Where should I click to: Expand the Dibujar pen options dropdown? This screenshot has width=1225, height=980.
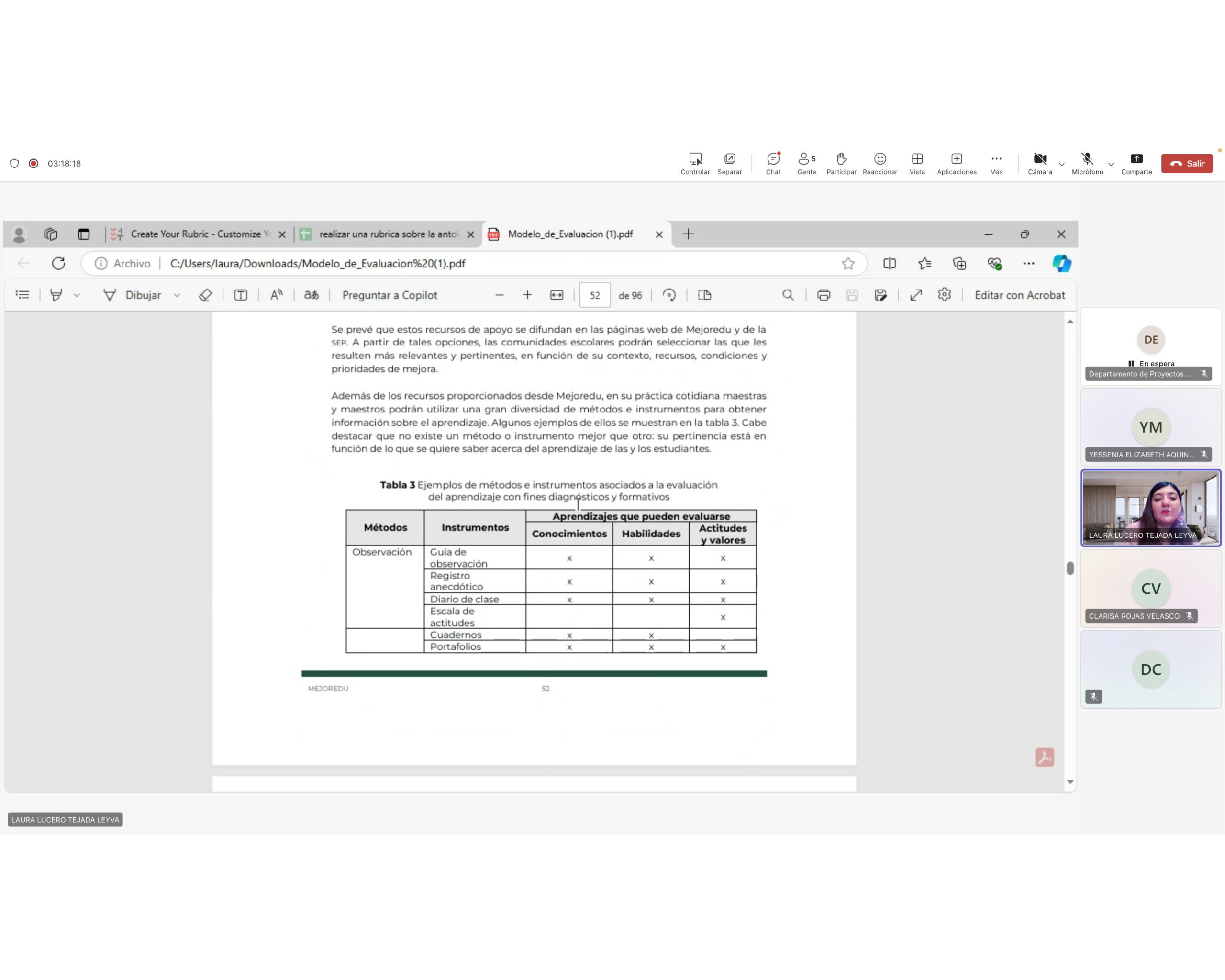coord(177,295)
